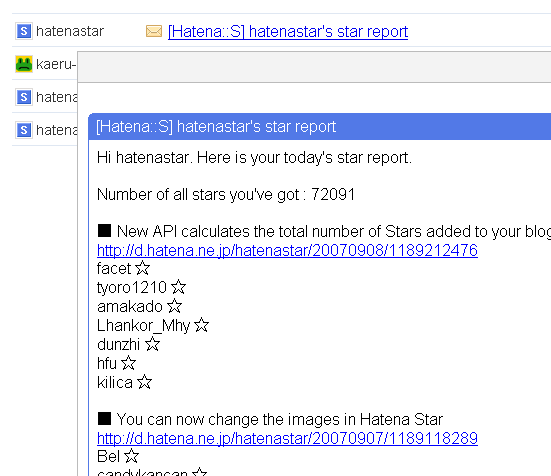Click the star next to Bel
Screen dimensions: 551x476
(131, 456)
